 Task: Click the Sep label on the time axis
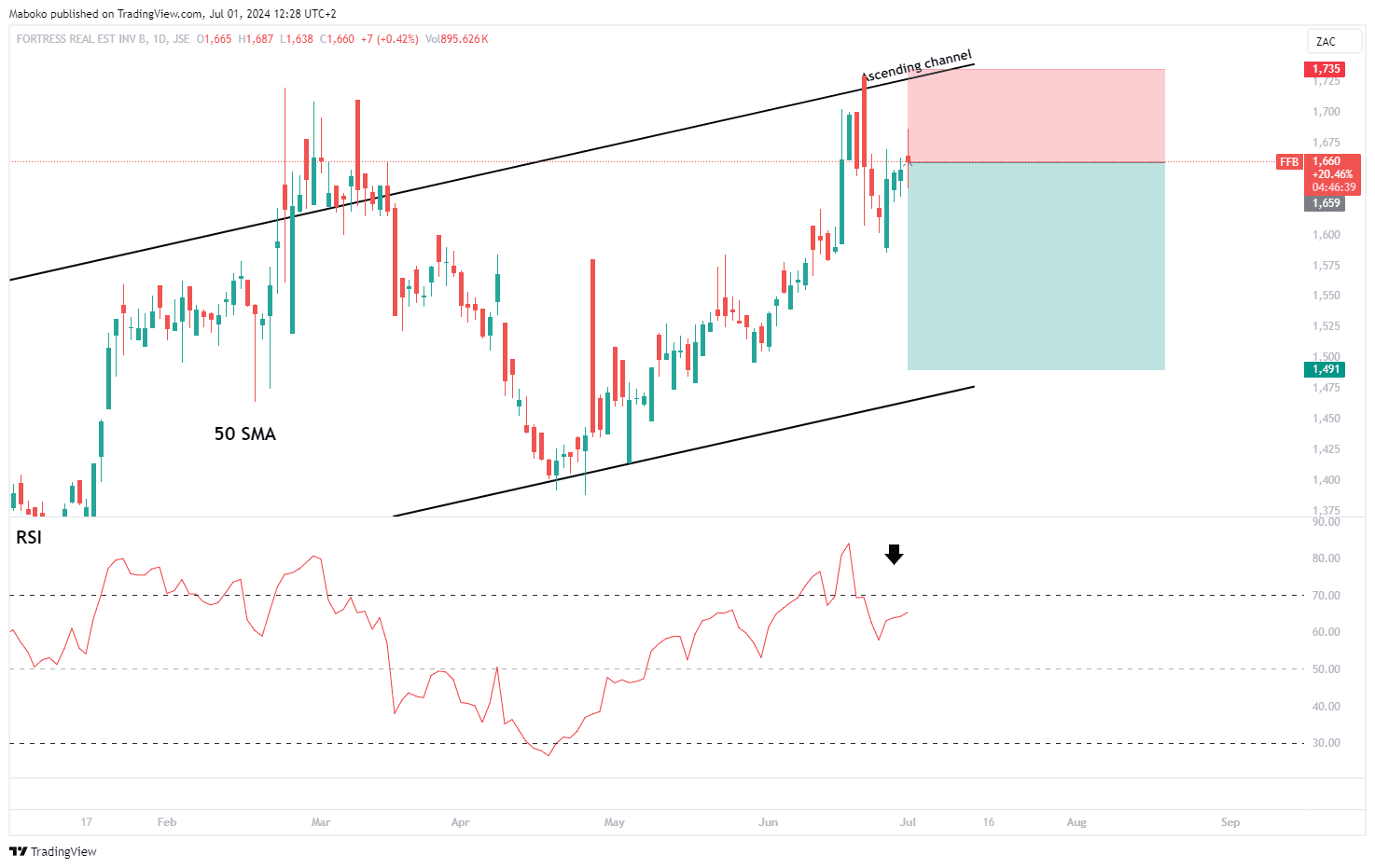point(1230,822)
